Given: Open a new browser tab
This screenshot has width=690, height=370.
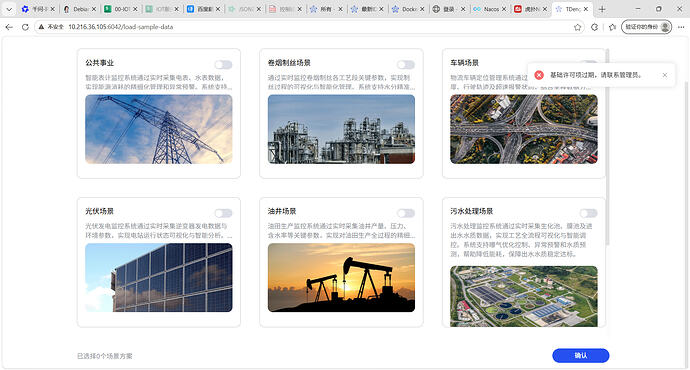Looking at the screenshot, I should (602, 9).
